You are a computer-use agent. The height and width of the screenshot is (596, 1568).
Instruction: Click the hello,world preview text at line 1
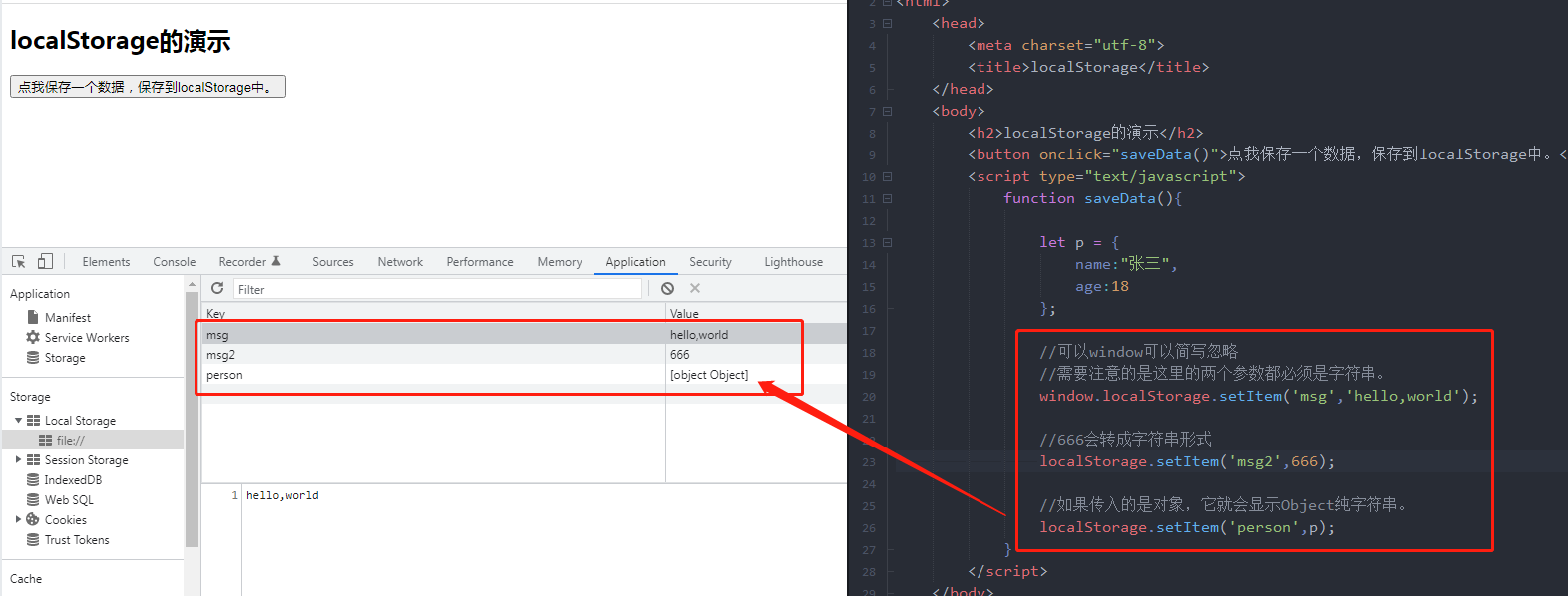pos(282,495)
